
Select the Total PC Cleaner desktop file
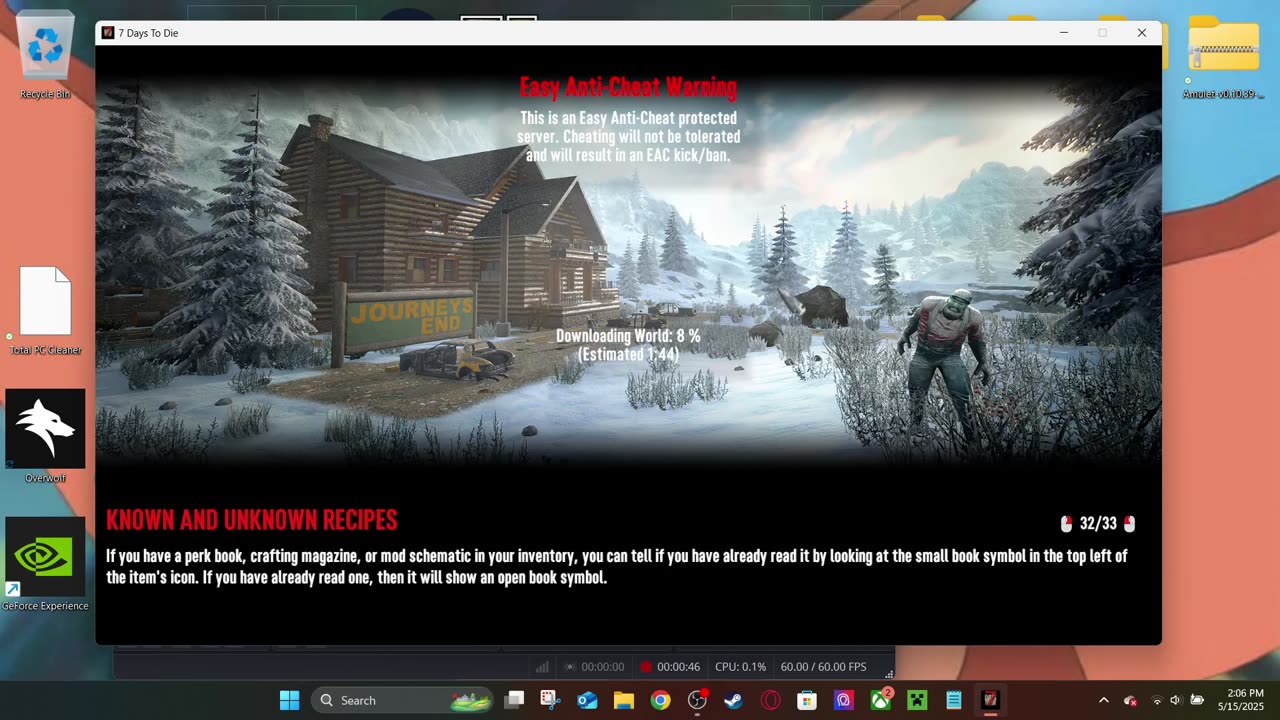click(45, 311)
